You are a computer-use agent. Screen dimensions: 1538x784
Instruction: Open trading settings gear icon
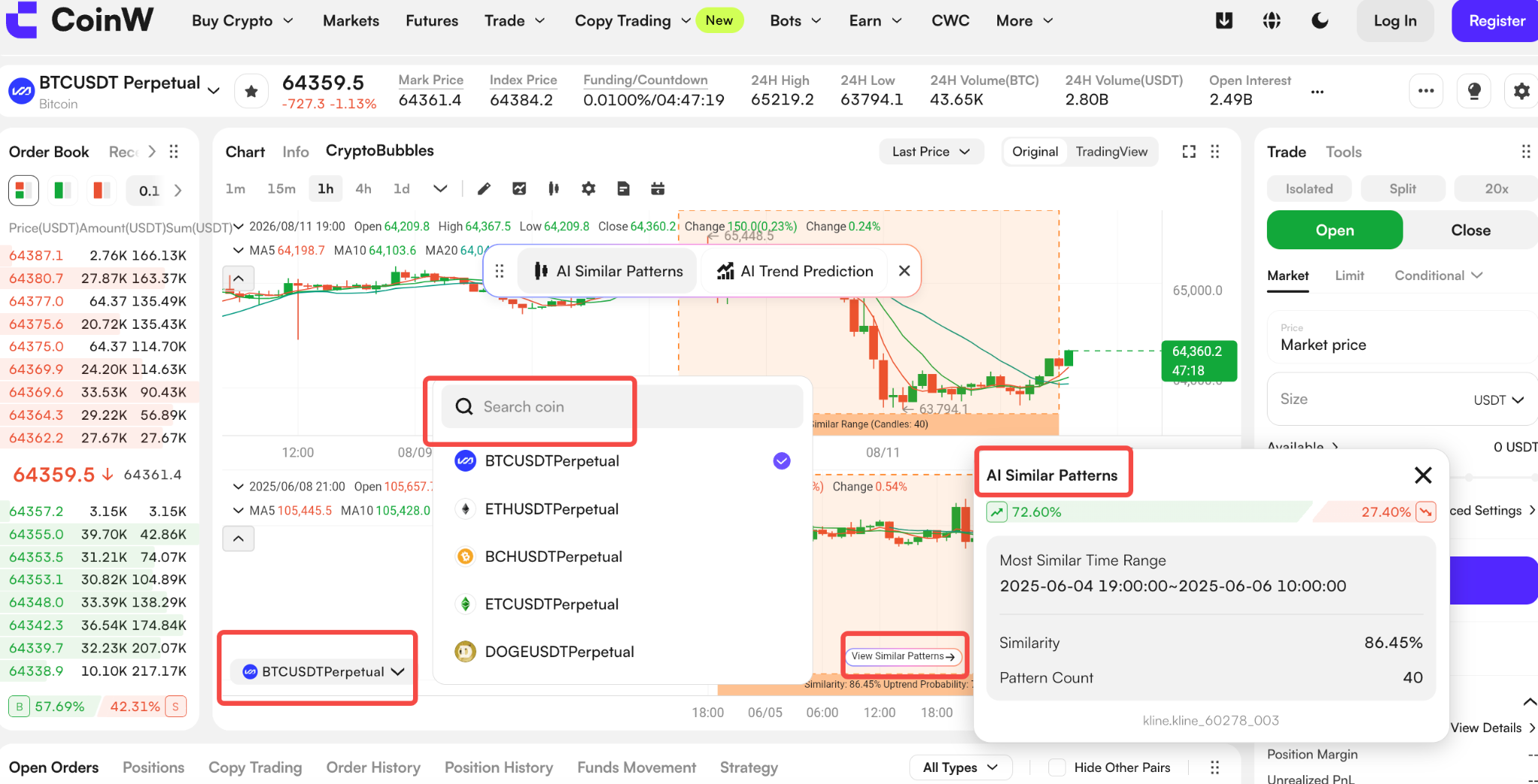(x=1521, y=92)
